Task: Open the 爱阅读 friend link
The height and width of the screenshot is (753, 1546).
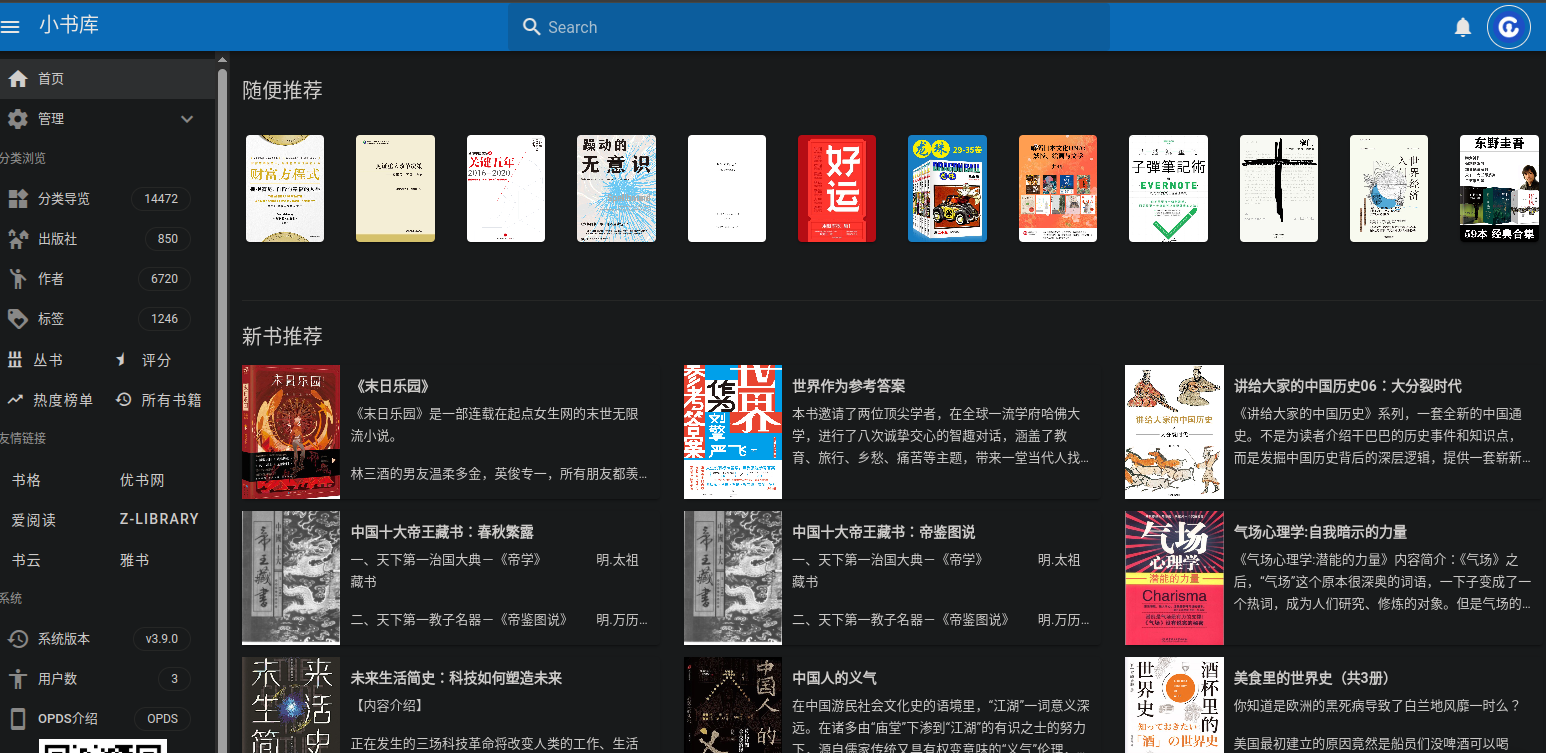Action: pyautogui.click(x=34, y=520)
